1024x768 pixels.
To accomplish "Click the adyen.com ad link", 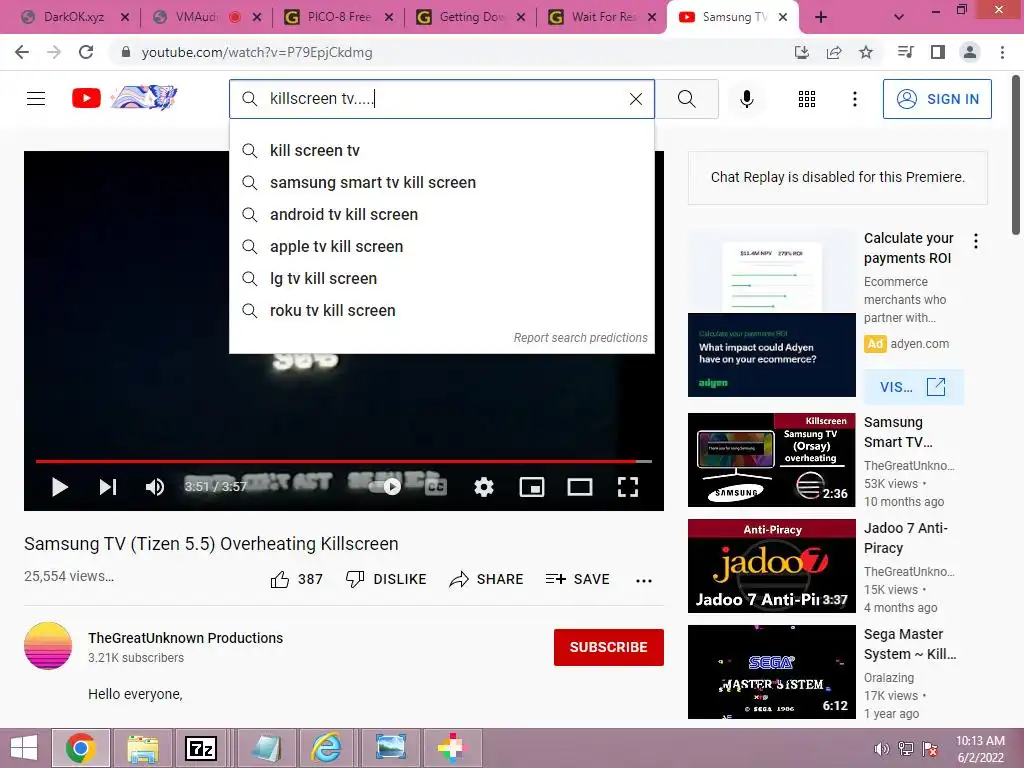I will point(920,344).
